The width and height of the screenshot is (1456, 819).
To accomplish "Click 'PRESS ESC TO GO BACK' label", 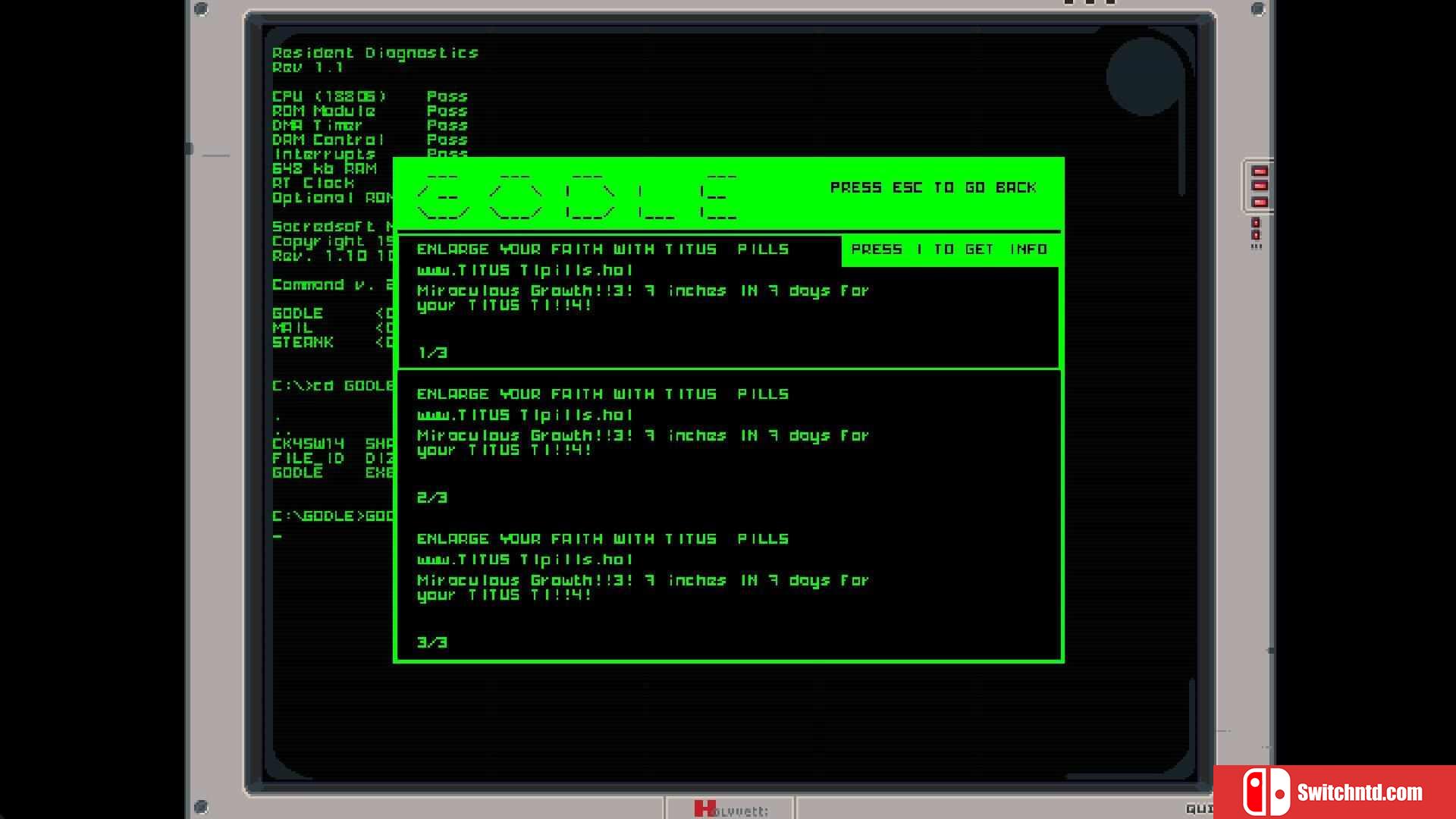I will [933, 187].
